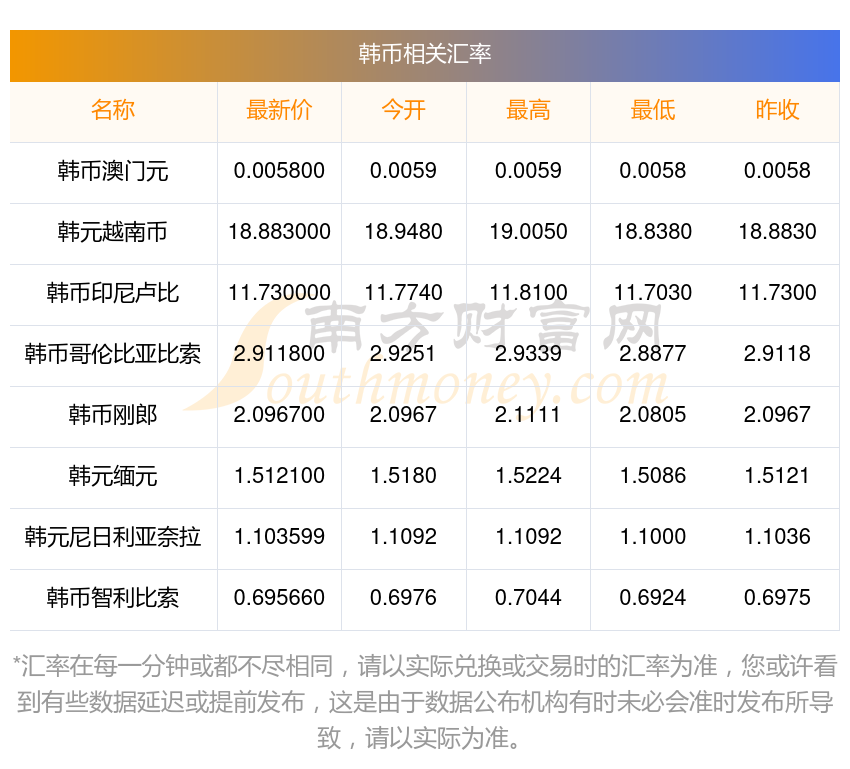The image size is (850, 769).
Task: Click previous close 2.9118
Action: [777, 354]
